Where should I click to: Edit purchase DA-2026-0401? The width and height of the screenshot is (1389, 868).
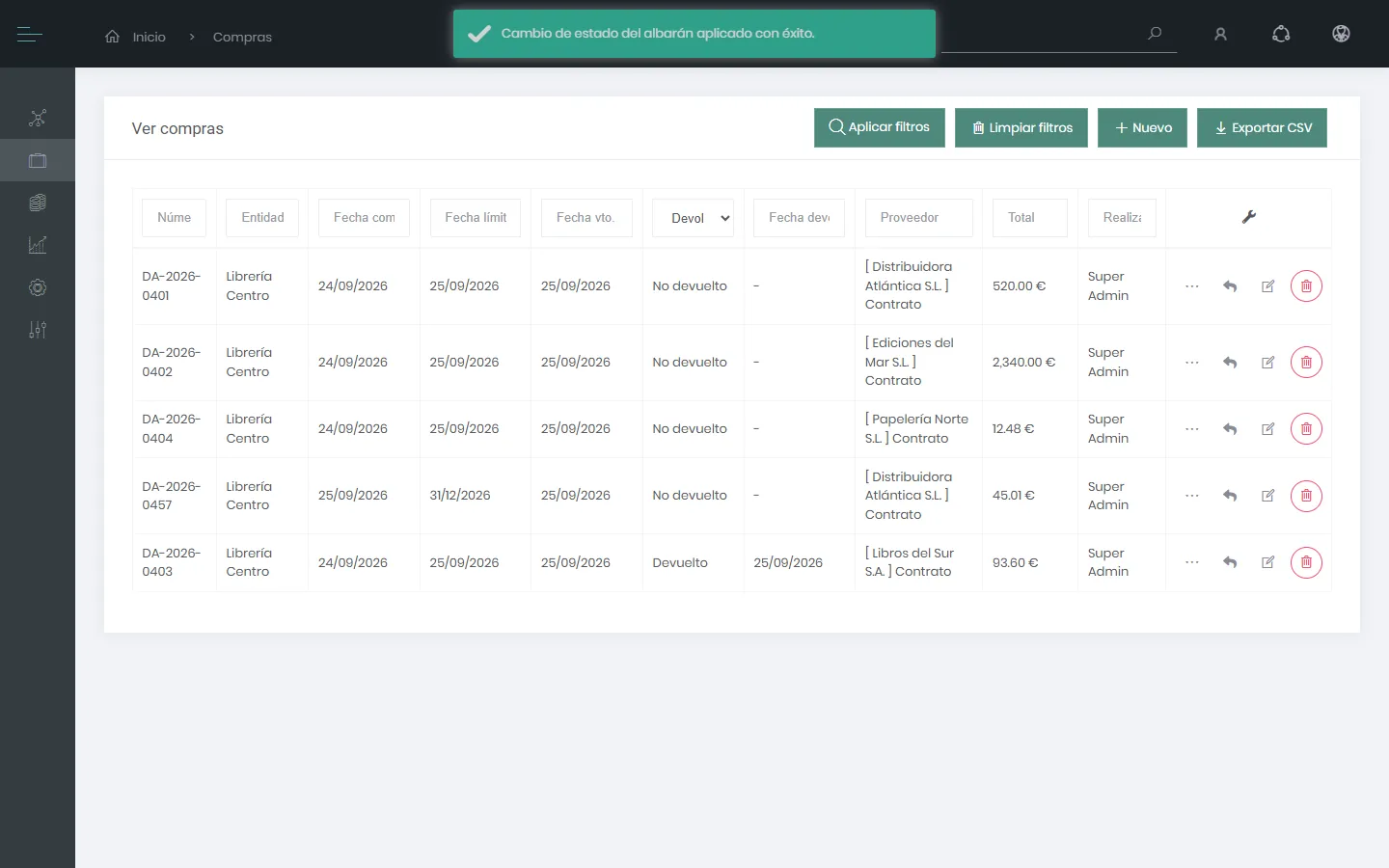click(x=1268, y=286)
